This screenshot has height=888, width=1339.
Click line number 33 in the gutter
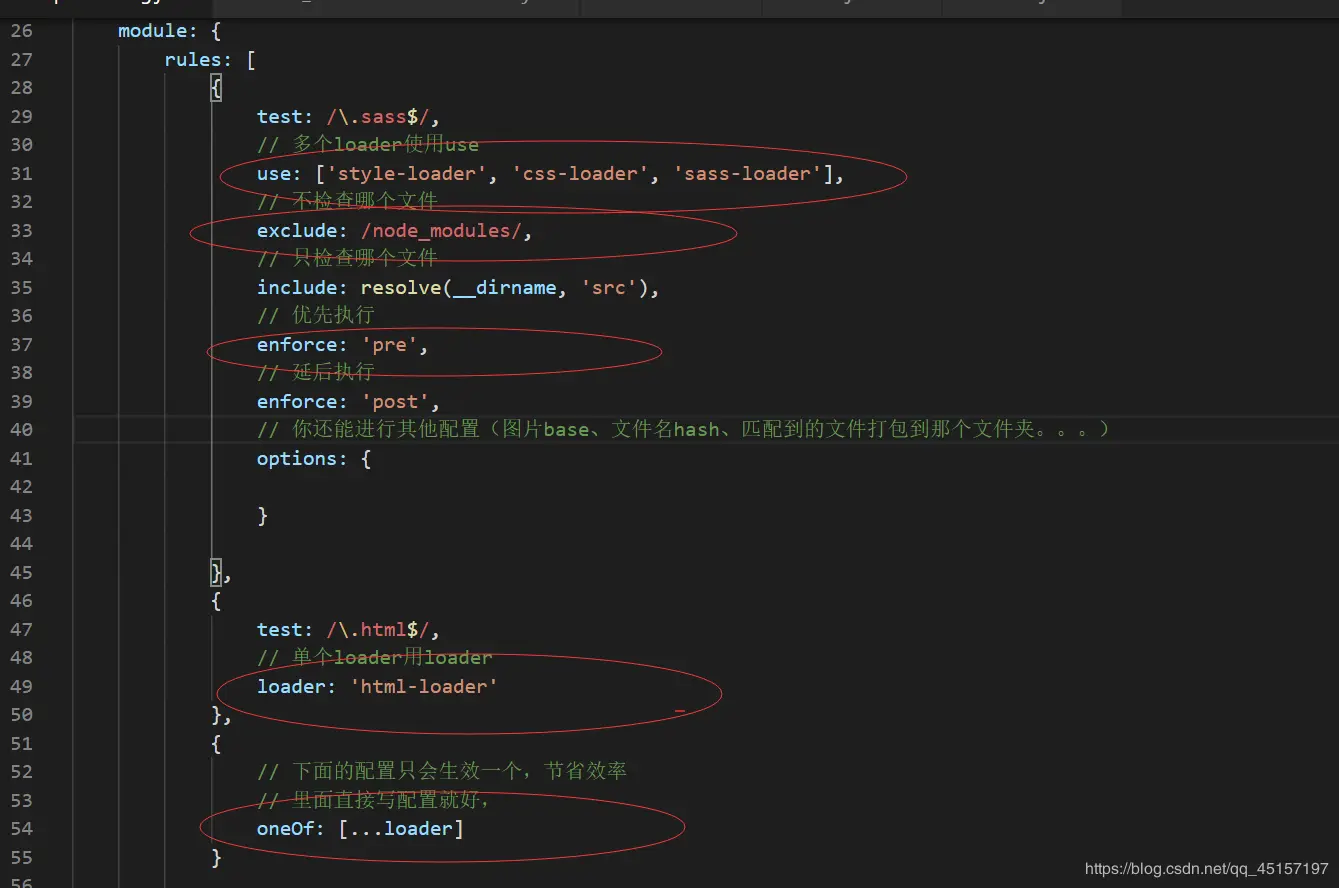click(21, 231)
